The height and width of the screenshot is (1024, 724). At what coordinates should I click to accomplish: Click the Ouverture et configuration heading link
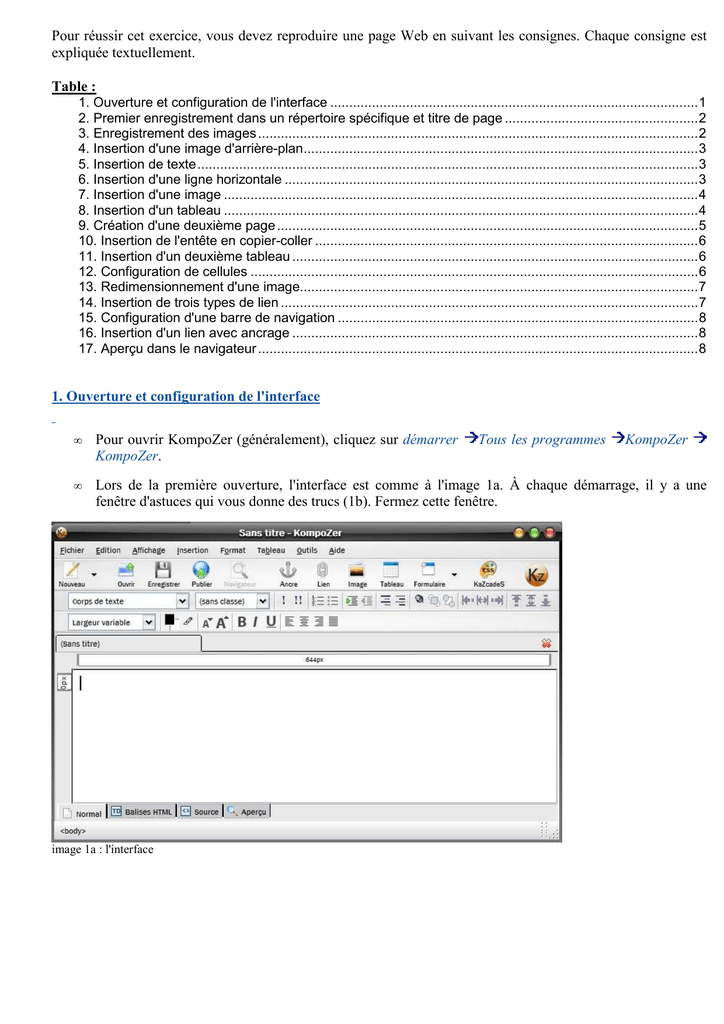(186, 396)
